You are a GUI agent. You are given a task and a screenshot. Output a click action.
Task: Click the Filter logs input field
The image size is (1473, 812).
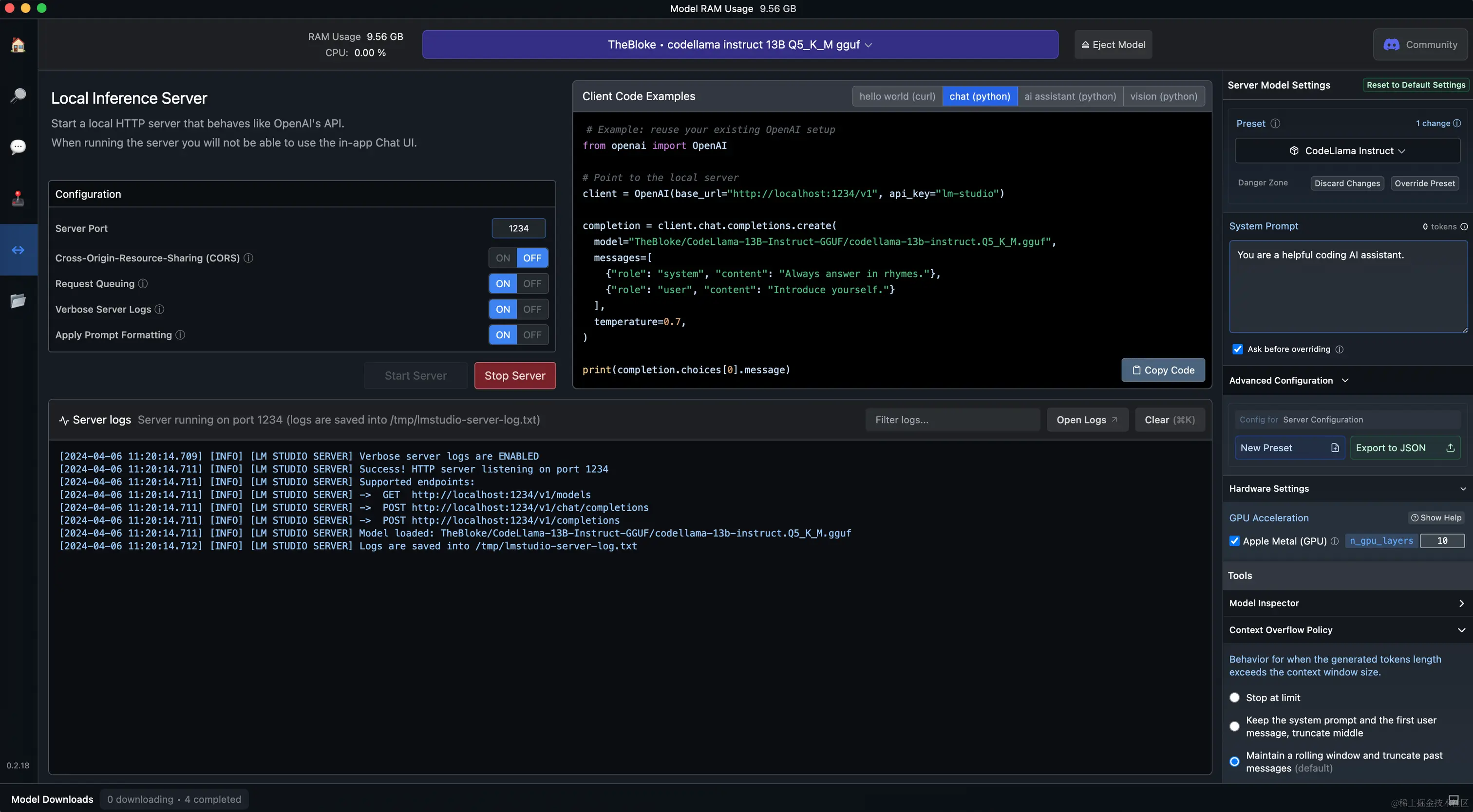(952, 420)
